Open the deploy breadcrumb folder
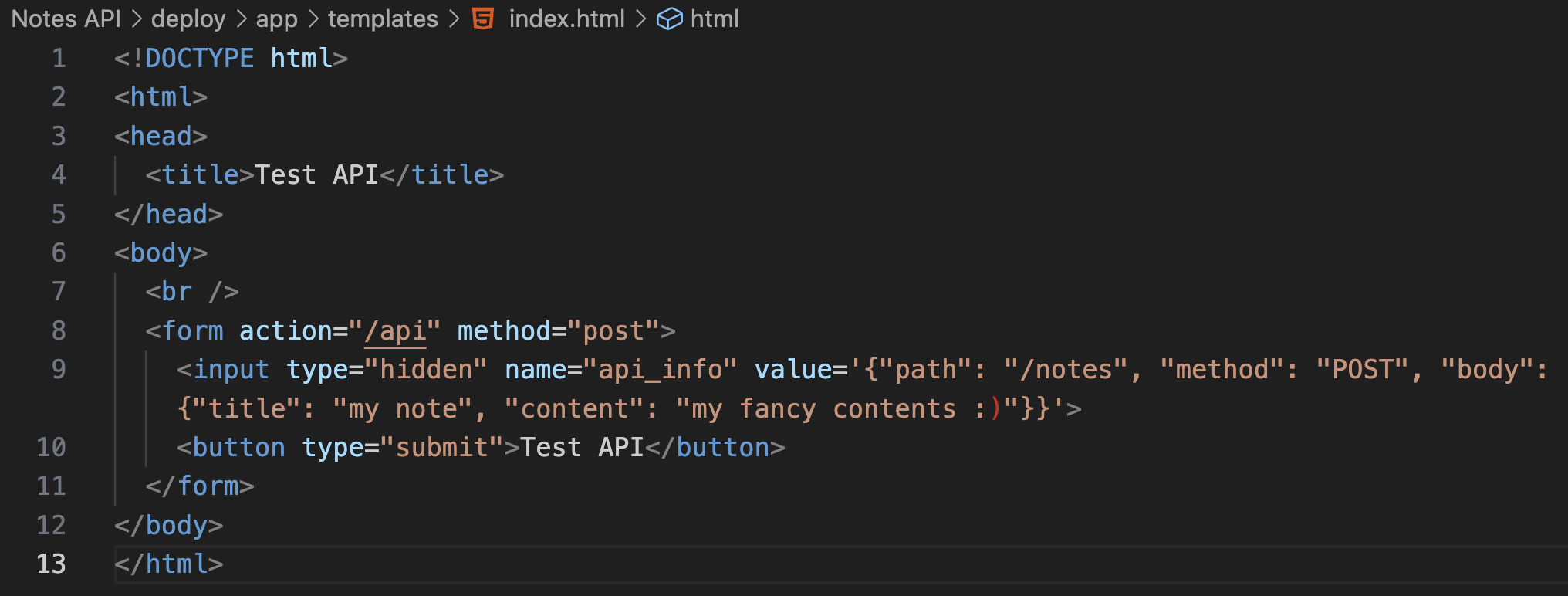This screenshot has width=1568, height=596. [188, 19]
